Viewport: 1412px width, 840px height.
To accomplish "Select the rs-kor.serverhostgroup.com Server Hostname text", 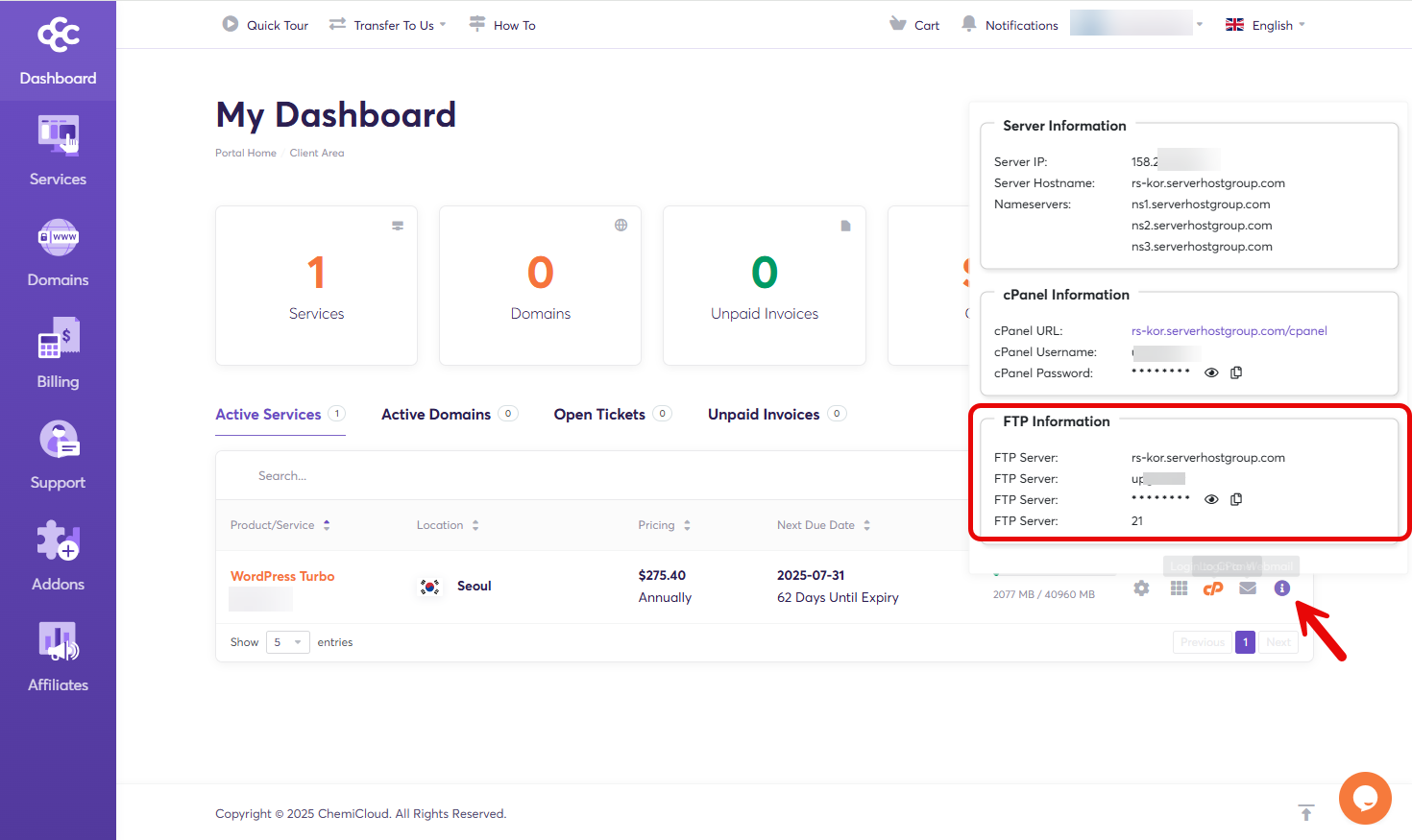I will (1207, 183).
